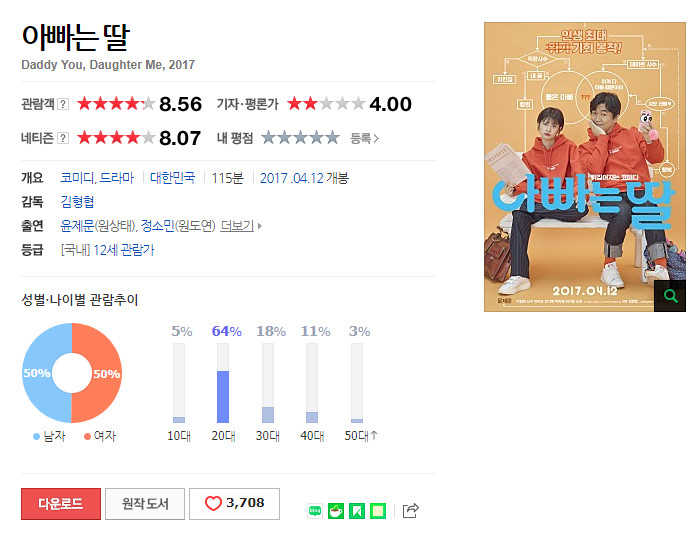The image size is (700, 552).
Task: Open the 대한민국 country link
Action: tap(173, 178)
